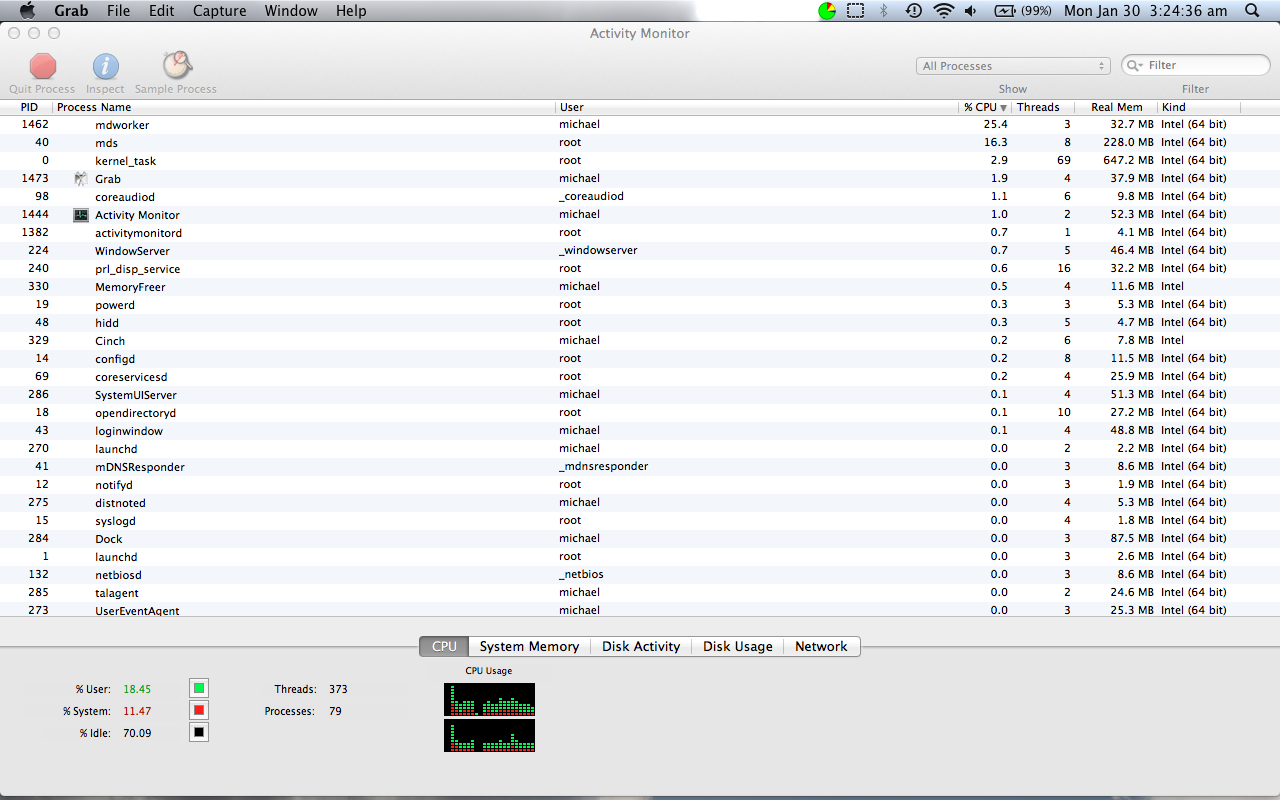Open the Help menu

coord(351,11)
